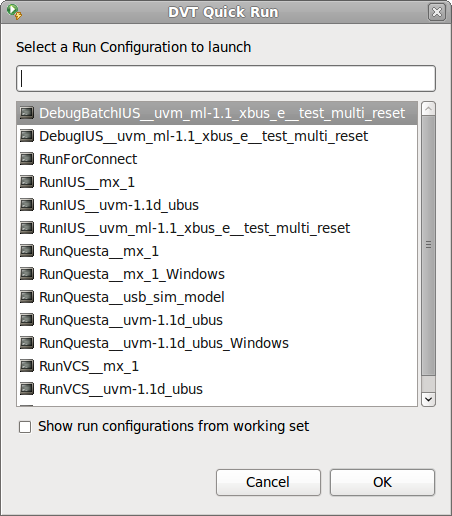Click the Cancel button

[268, 482]
